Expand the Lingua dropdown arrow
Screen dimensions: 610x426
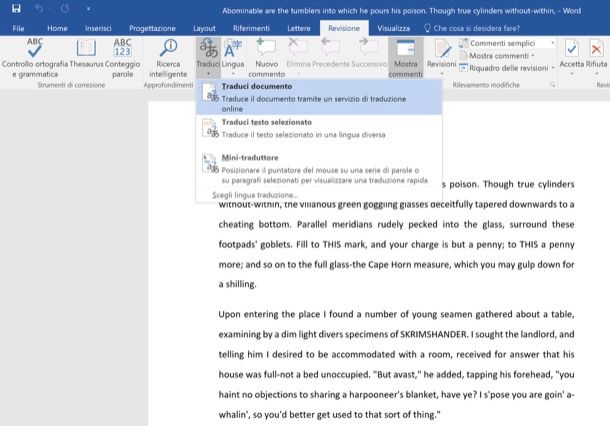tap(233, 74)
